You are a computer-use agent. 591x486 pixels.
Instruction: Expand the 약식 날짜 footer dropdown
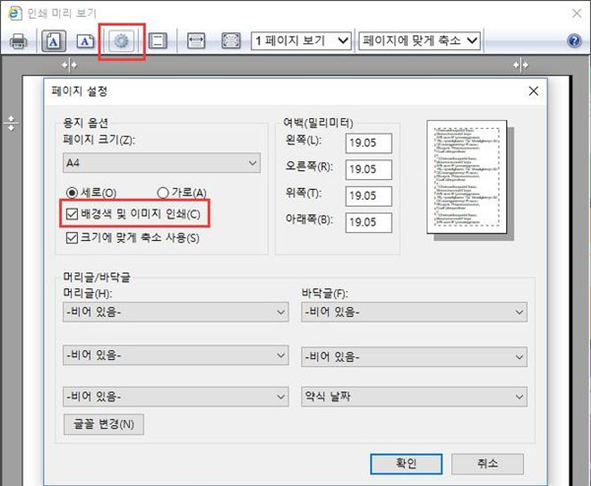[x=414, y=397]
